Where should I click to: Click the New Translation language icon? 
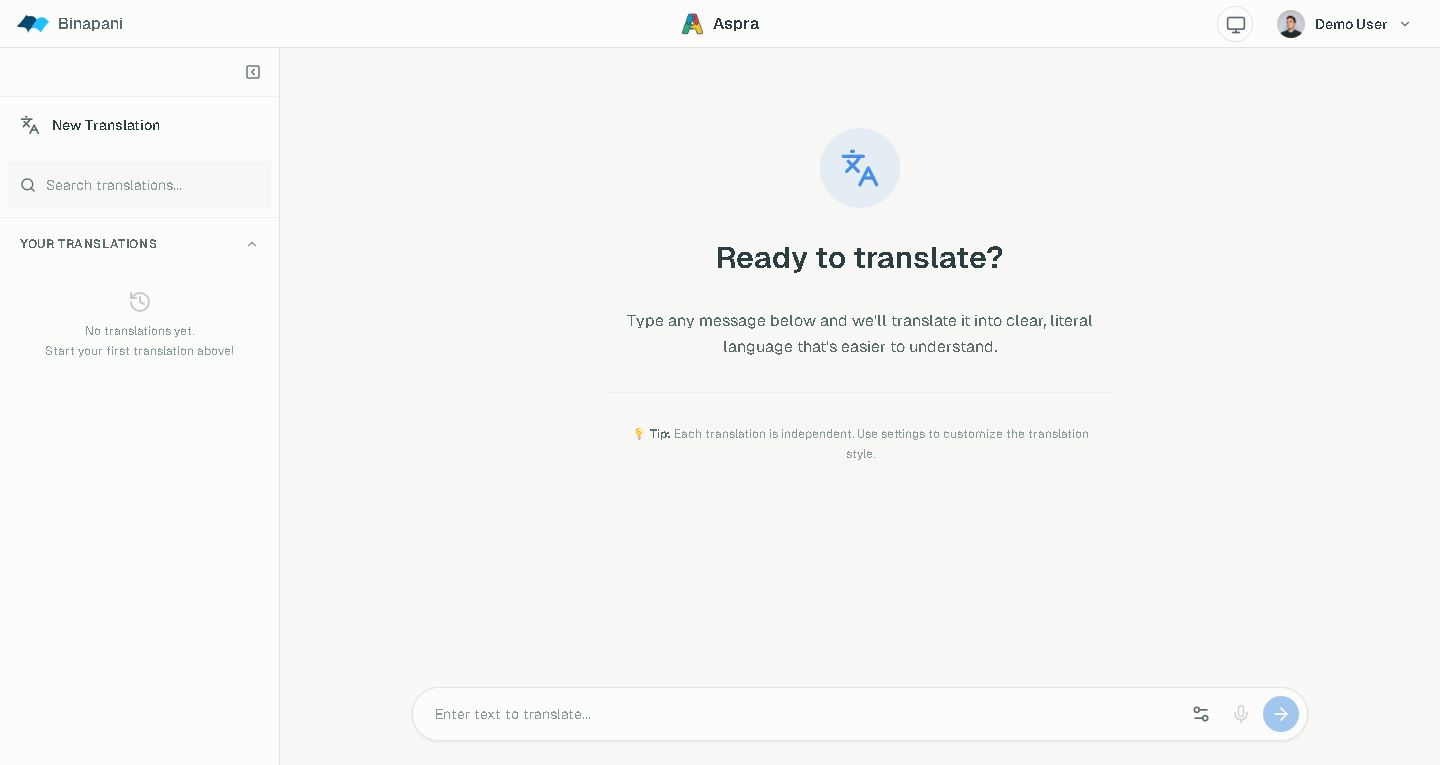click(30, 125)
